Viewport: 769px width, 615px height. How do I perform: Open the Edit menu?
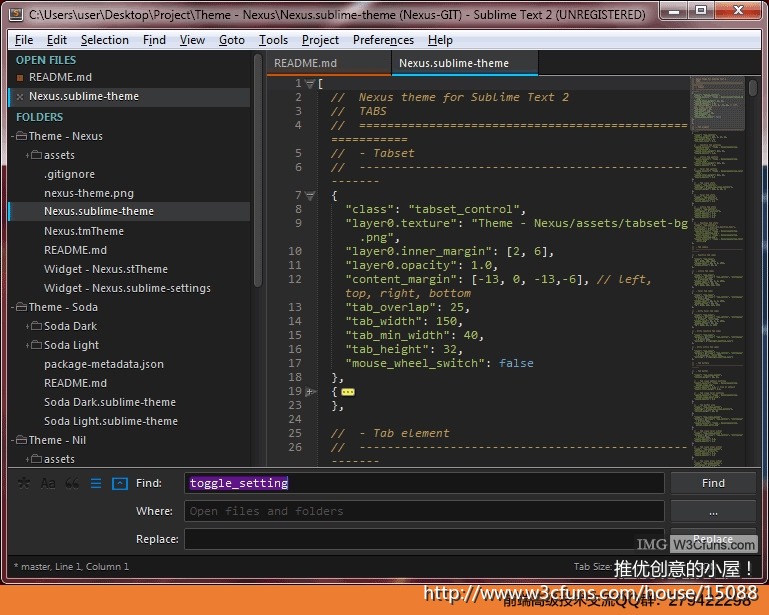click(x=56, y=40)
